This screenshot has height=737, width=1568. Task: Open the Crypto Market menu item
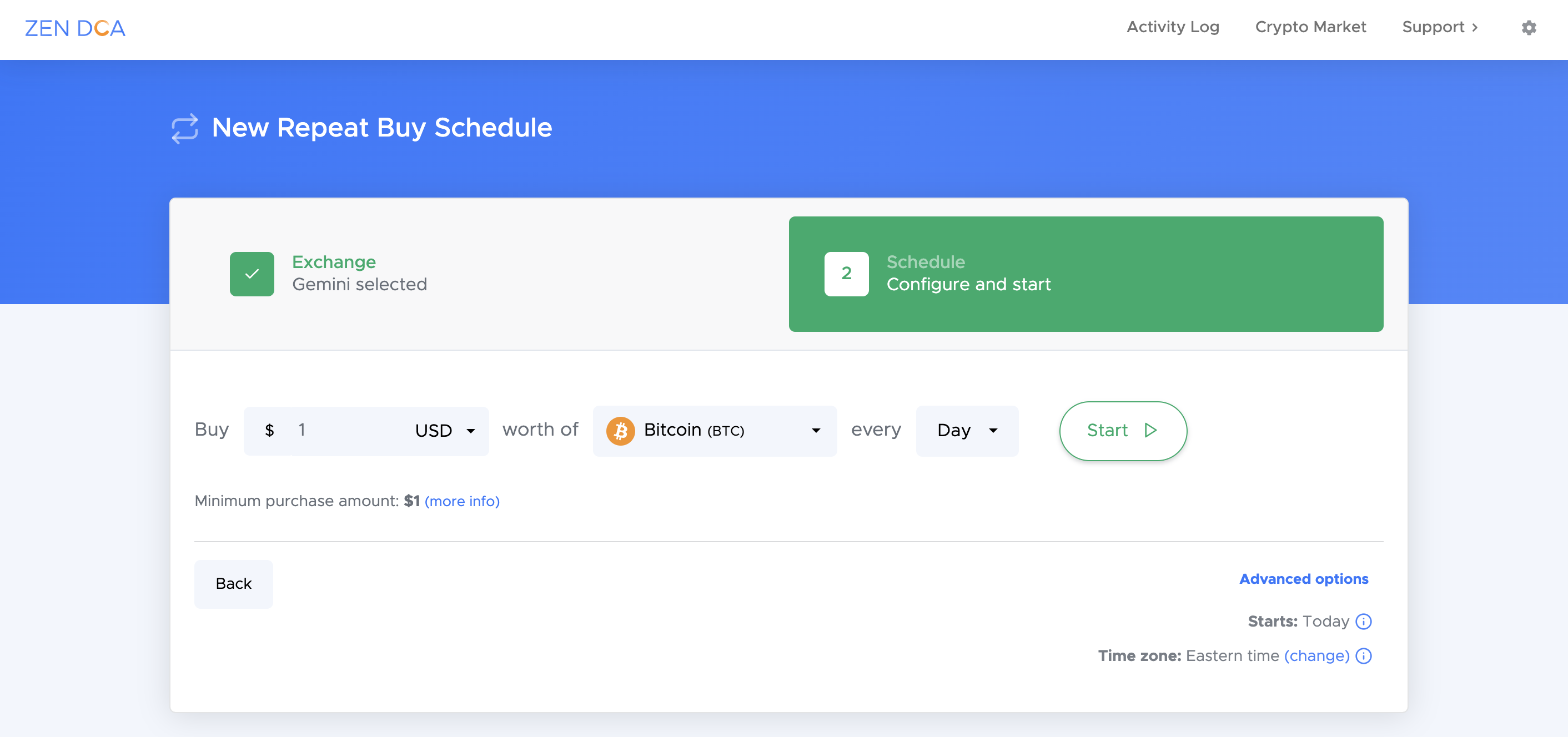(1311, 28)
